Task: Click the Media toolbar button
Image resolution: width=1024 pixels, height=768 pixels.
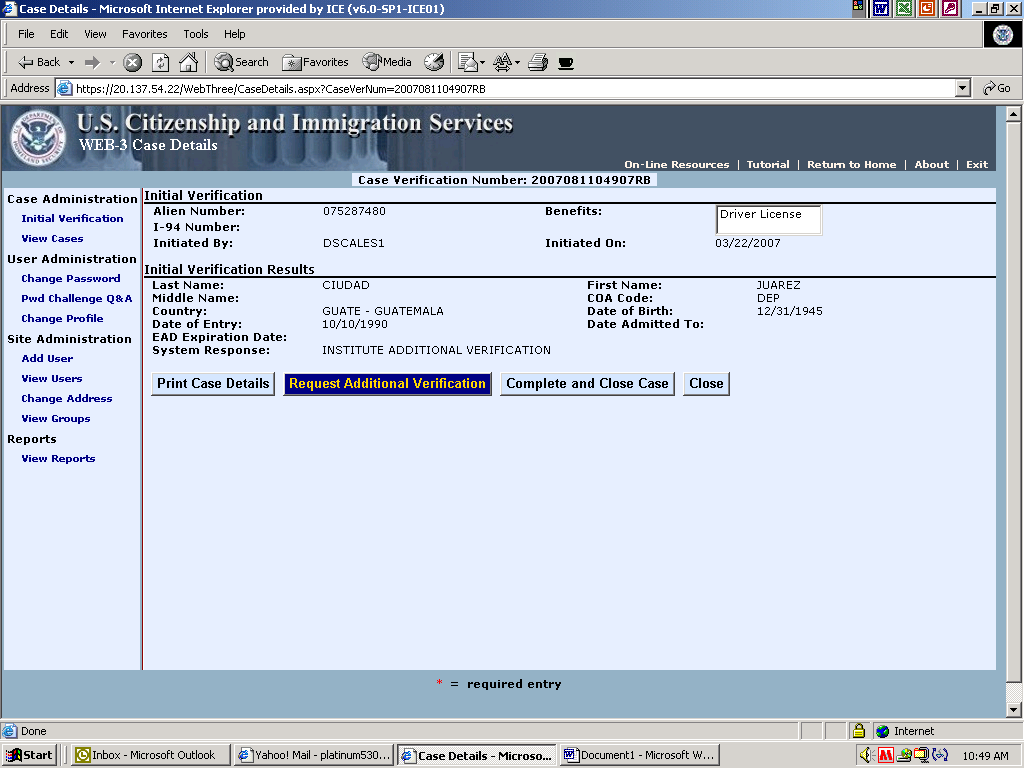Action: point(387,62)
